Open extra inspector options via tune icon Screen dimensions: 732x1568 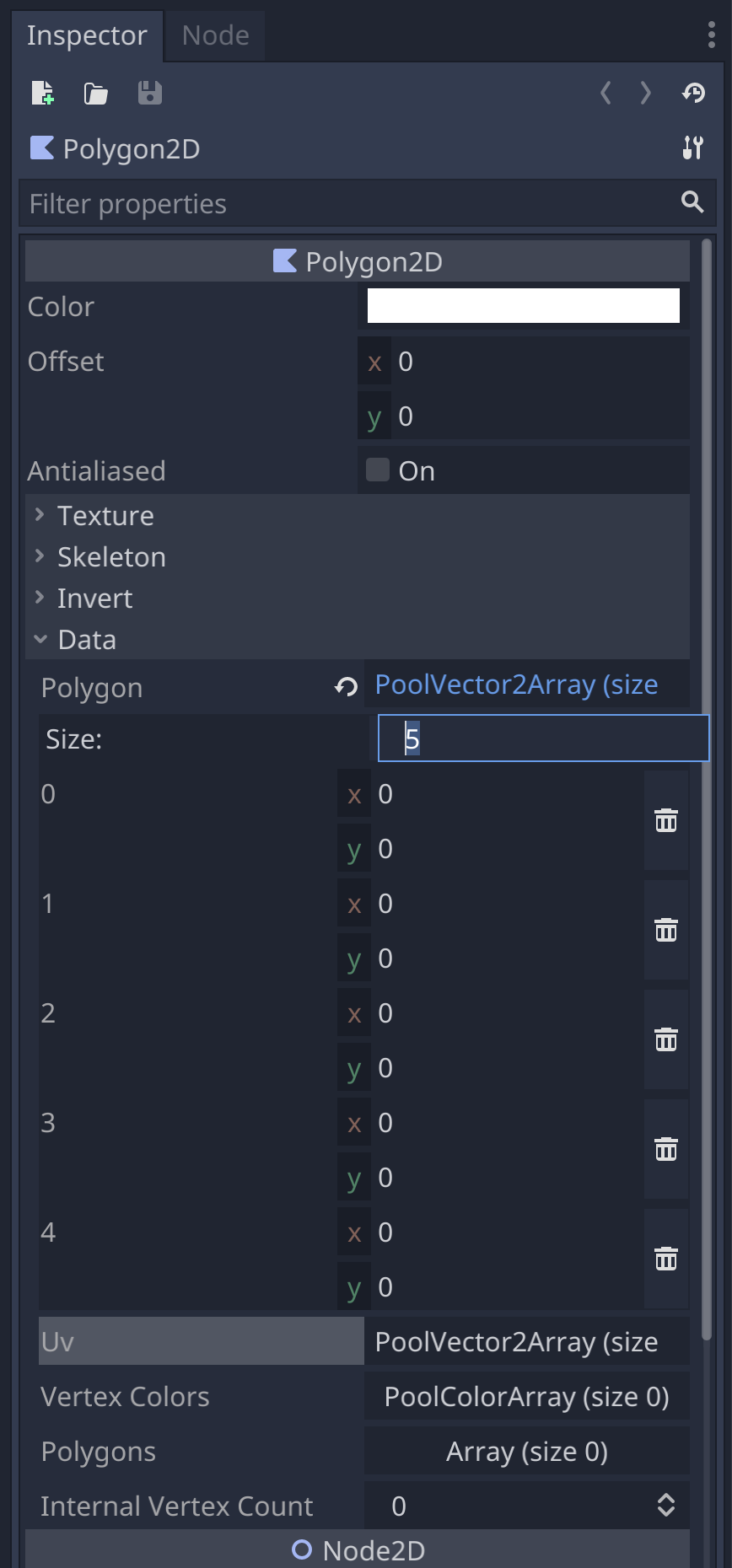(692, 148)
